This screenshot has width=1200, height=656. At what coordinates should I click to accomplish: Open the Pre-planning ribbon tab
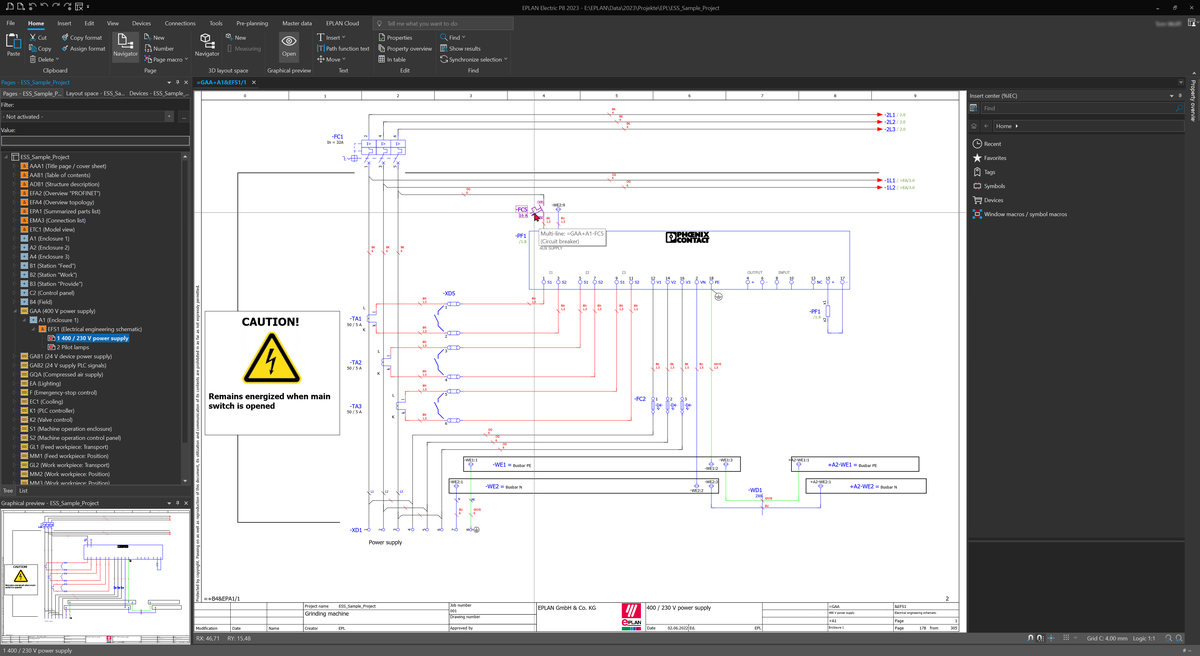point(253,22)
